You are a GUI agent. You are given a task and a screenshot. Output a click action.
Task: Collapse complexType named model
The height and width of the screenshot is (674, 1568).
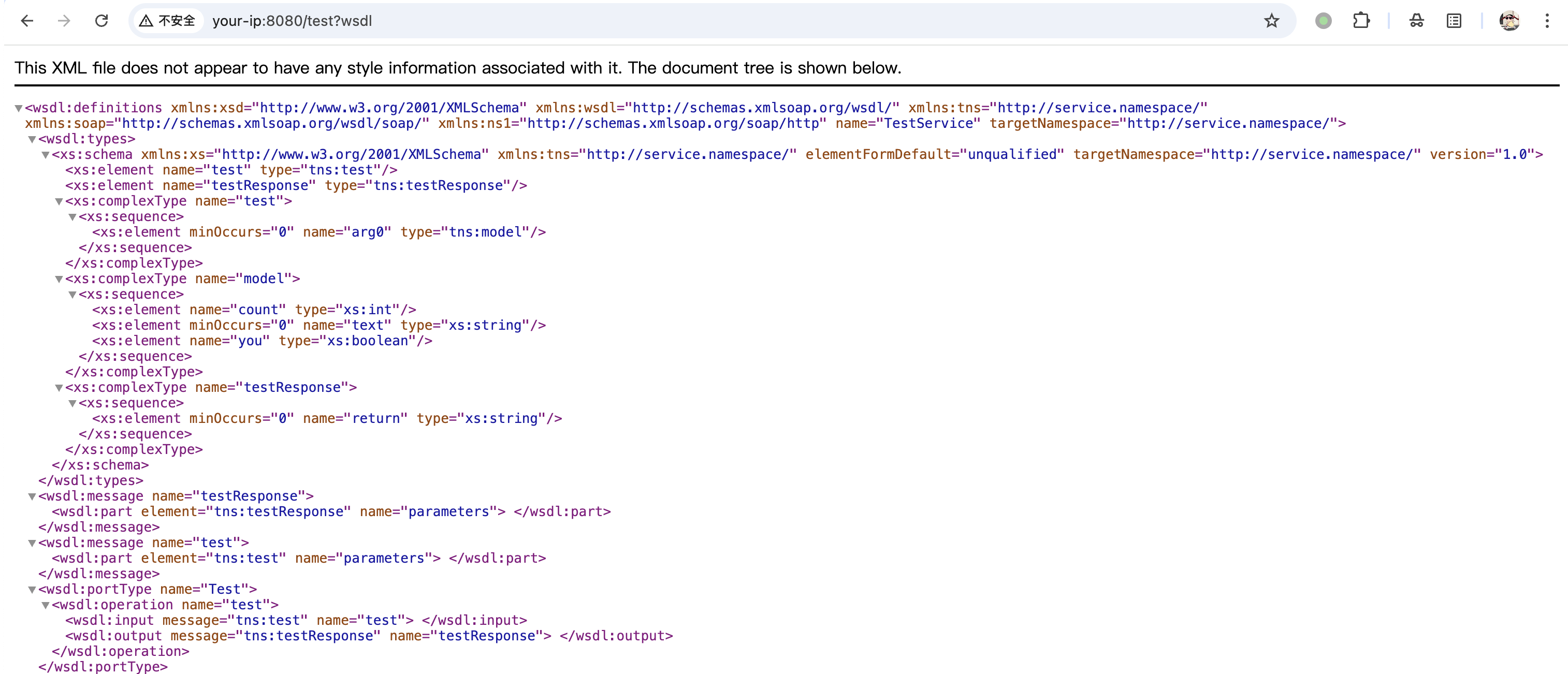pos(59,279)
